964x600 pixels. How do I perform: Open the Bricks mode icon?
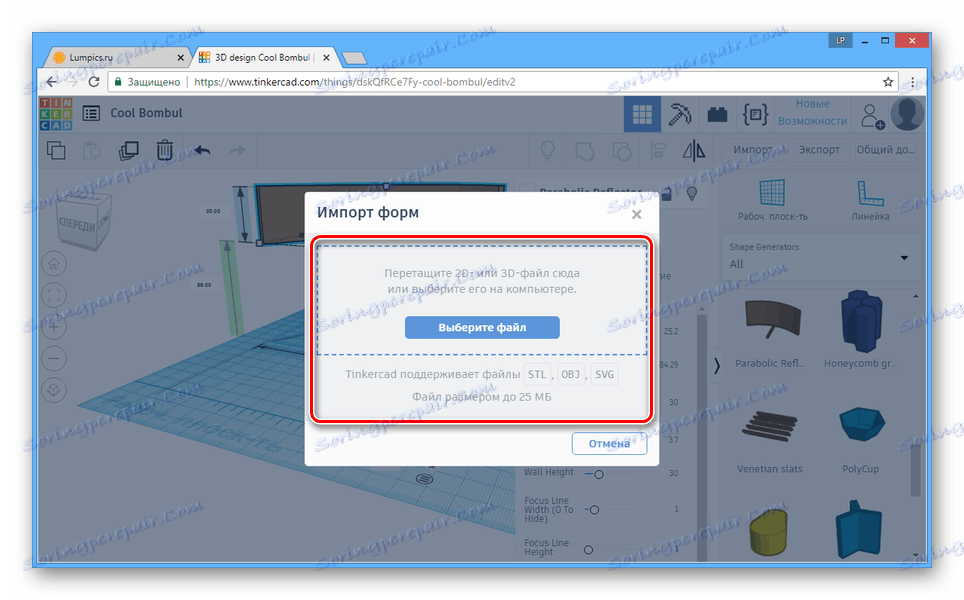pyautogui.click(x=717, y=114)
